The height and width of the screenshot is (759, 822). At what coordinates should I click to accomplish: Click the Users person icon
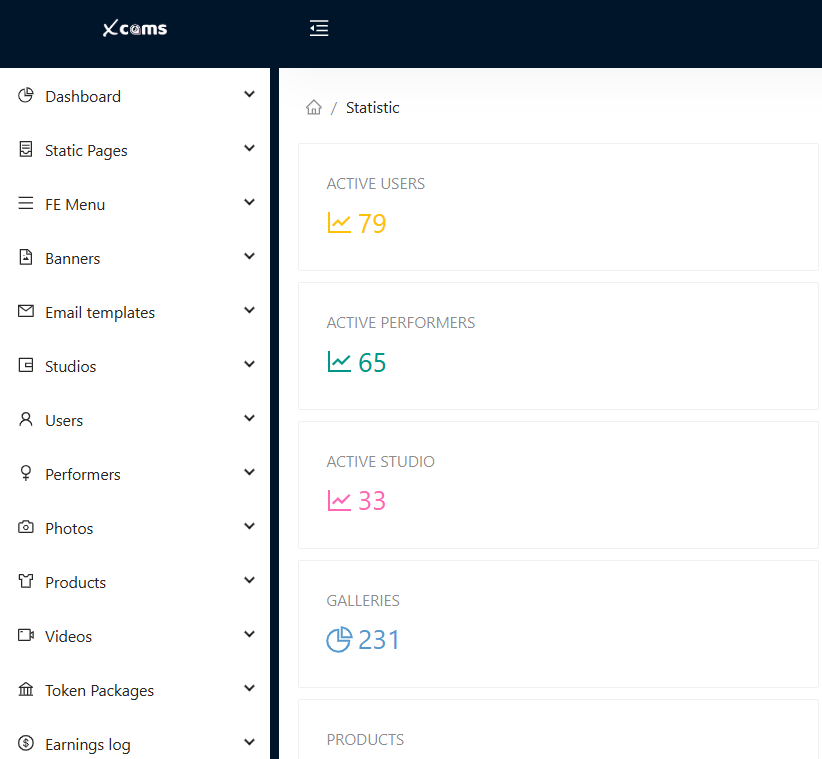click(24, 418)
